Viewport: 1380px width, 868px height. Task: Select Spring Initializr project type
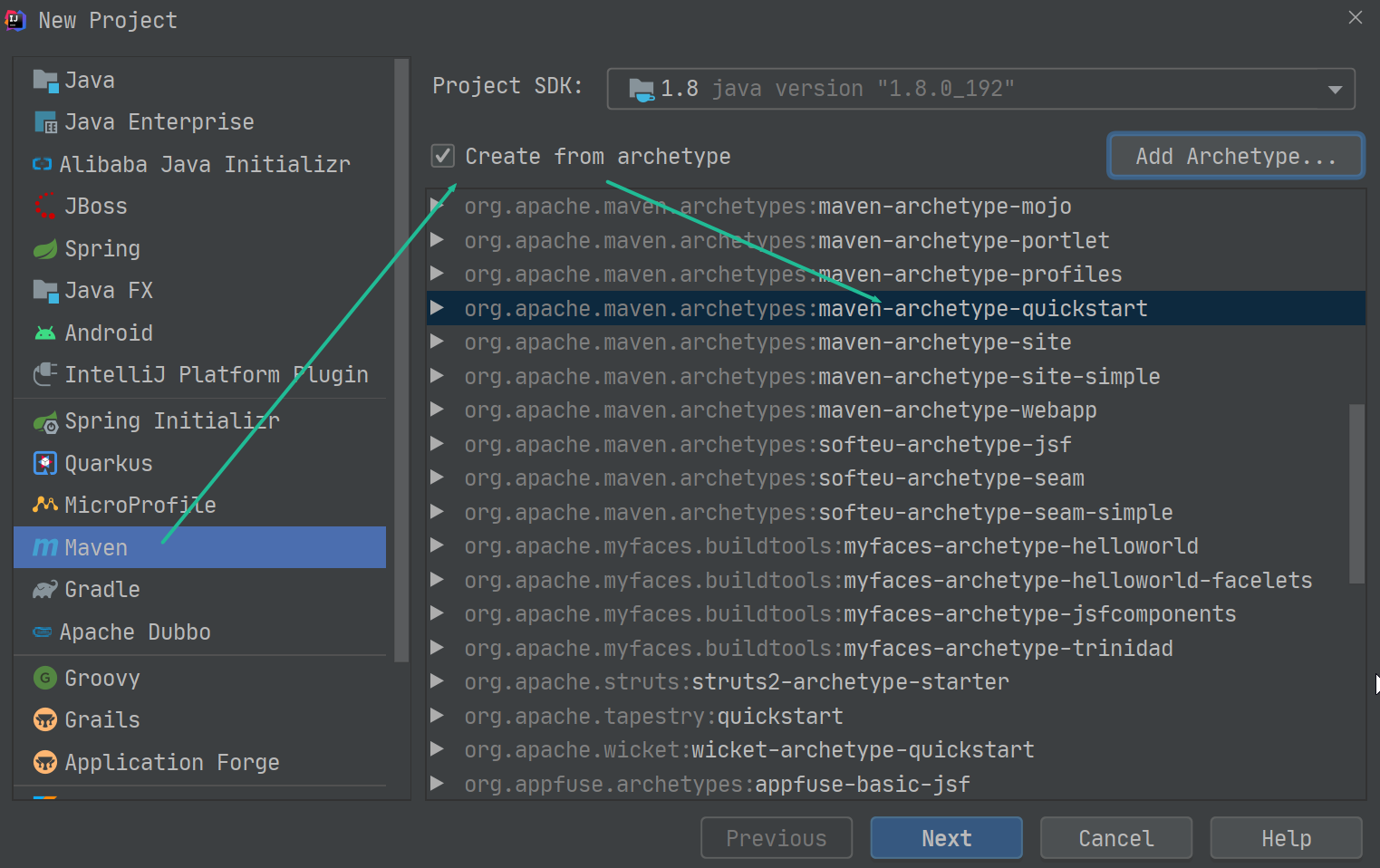(x=200, y=421)
